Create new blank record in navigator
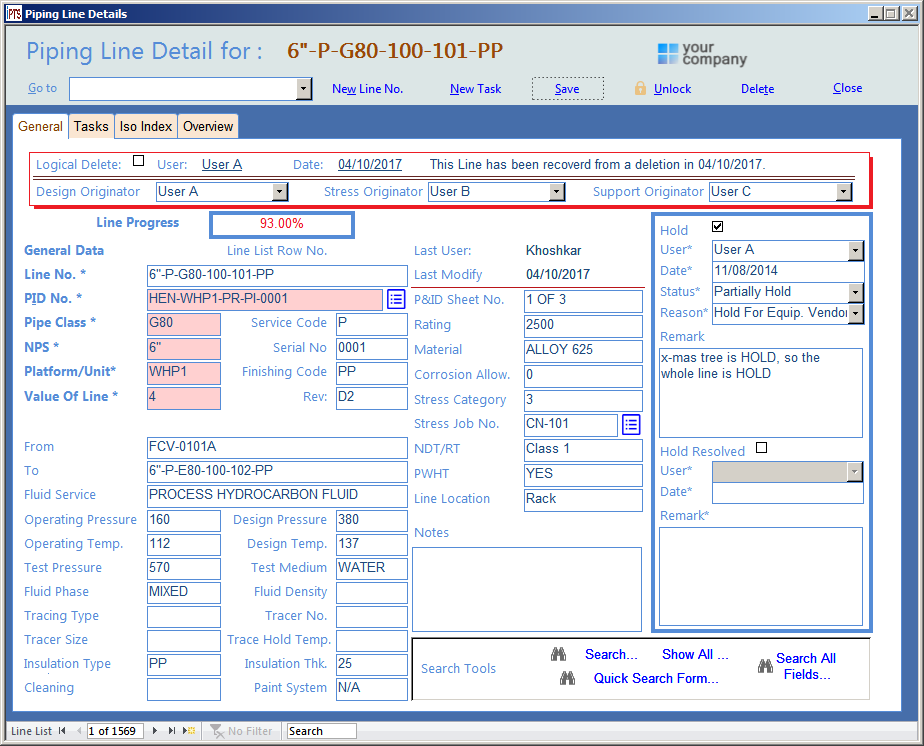This screenshot has width=924, height=746. (189, 731)
